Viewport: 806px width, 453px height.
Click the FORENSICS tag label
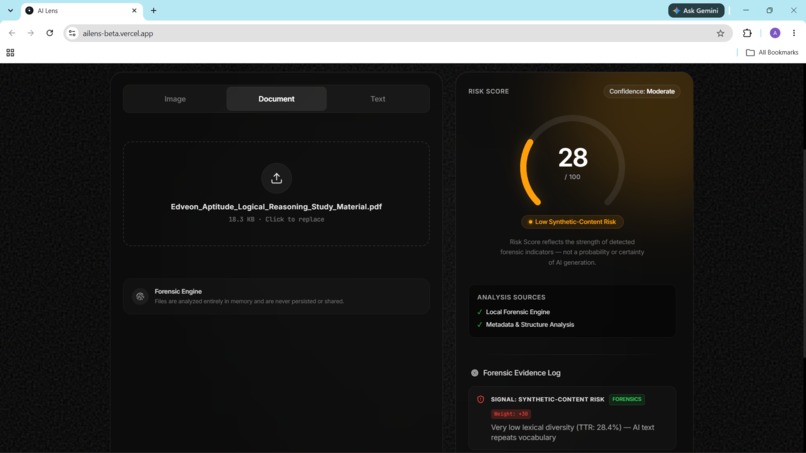[x=627, y=399]
